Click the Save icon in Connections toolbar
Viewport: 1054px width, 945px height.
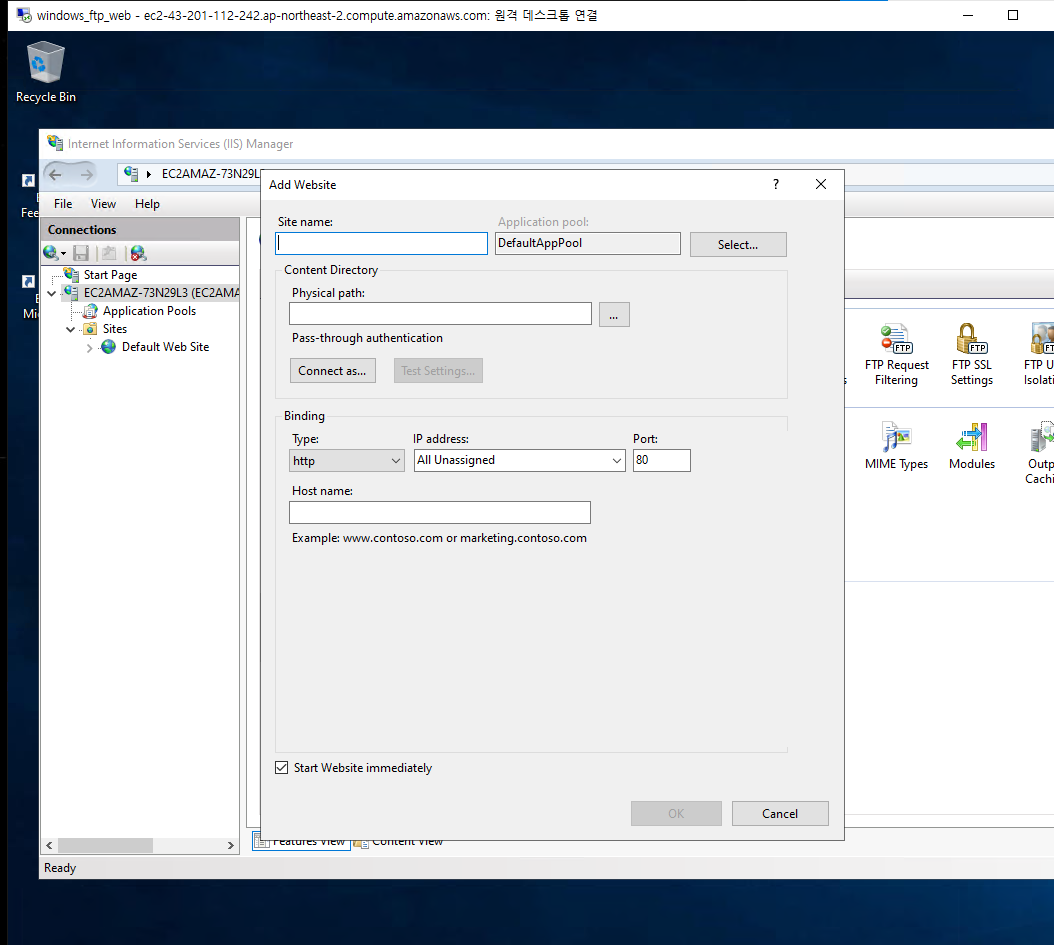point(81,253)
